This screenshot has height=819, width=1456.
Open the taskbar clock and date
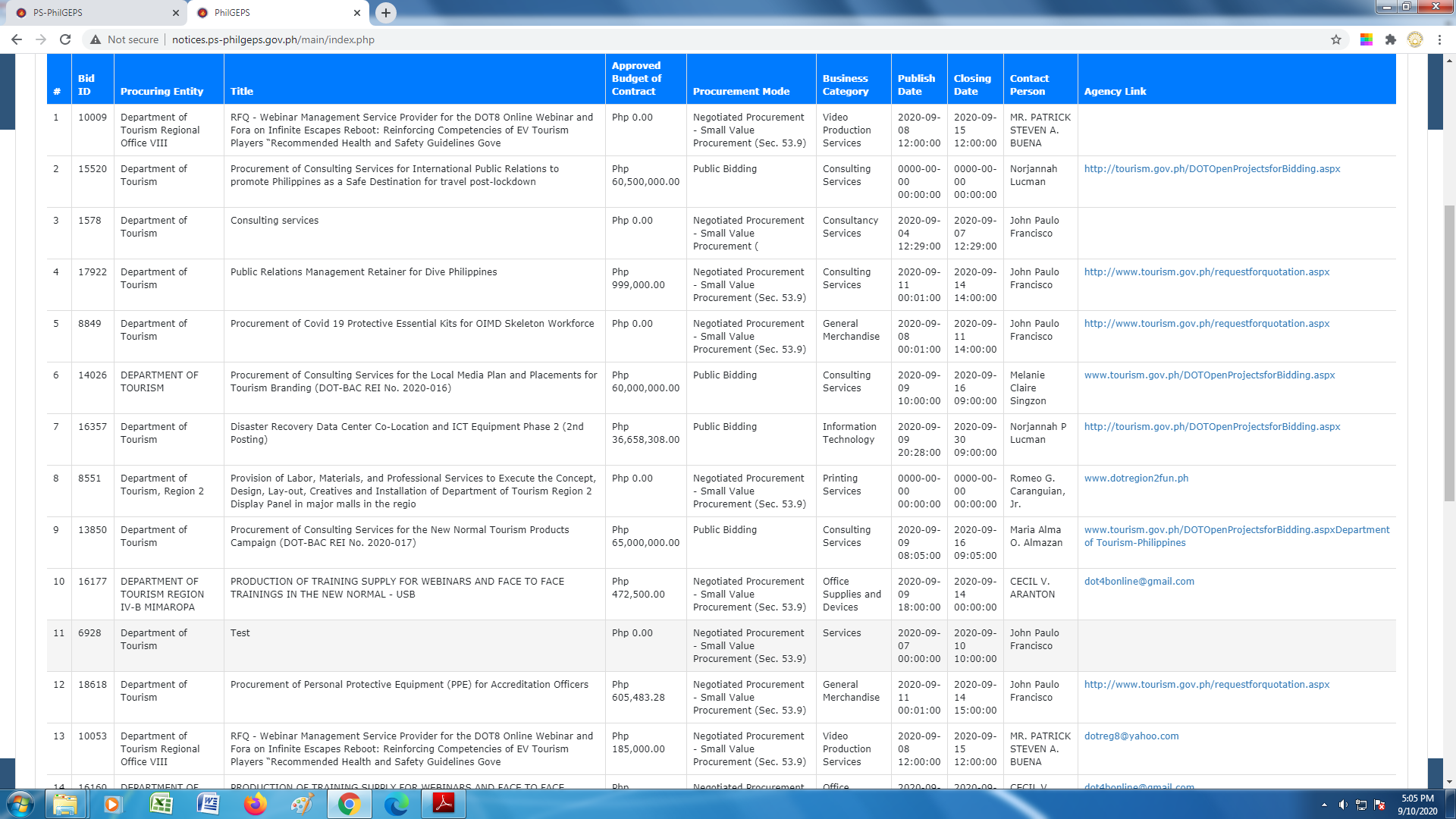click(x=1417, y=805)
